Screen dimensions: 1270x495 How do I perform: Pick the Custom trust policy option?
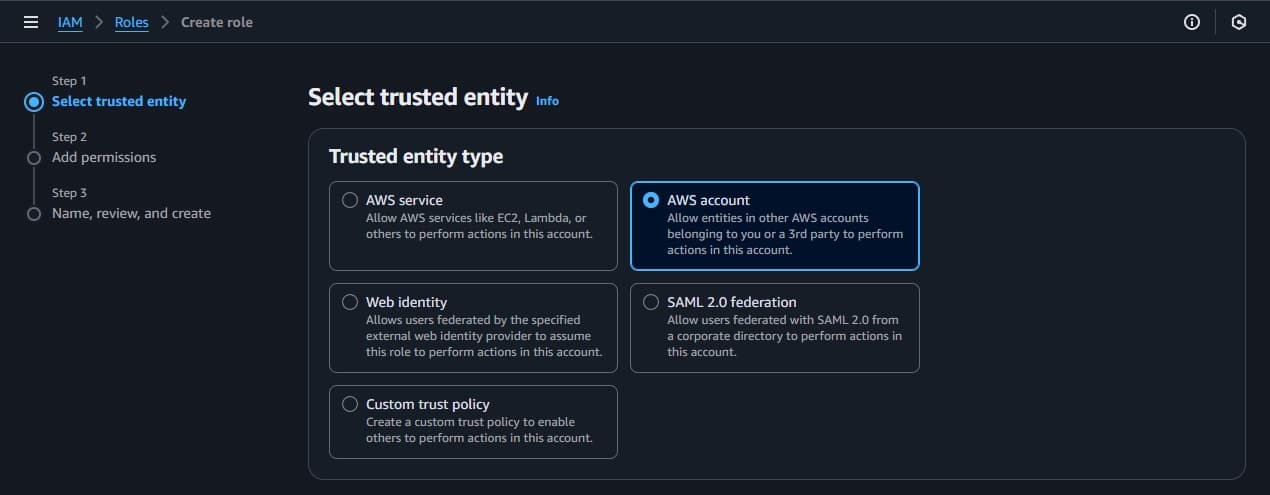click(x=350, y=404)
